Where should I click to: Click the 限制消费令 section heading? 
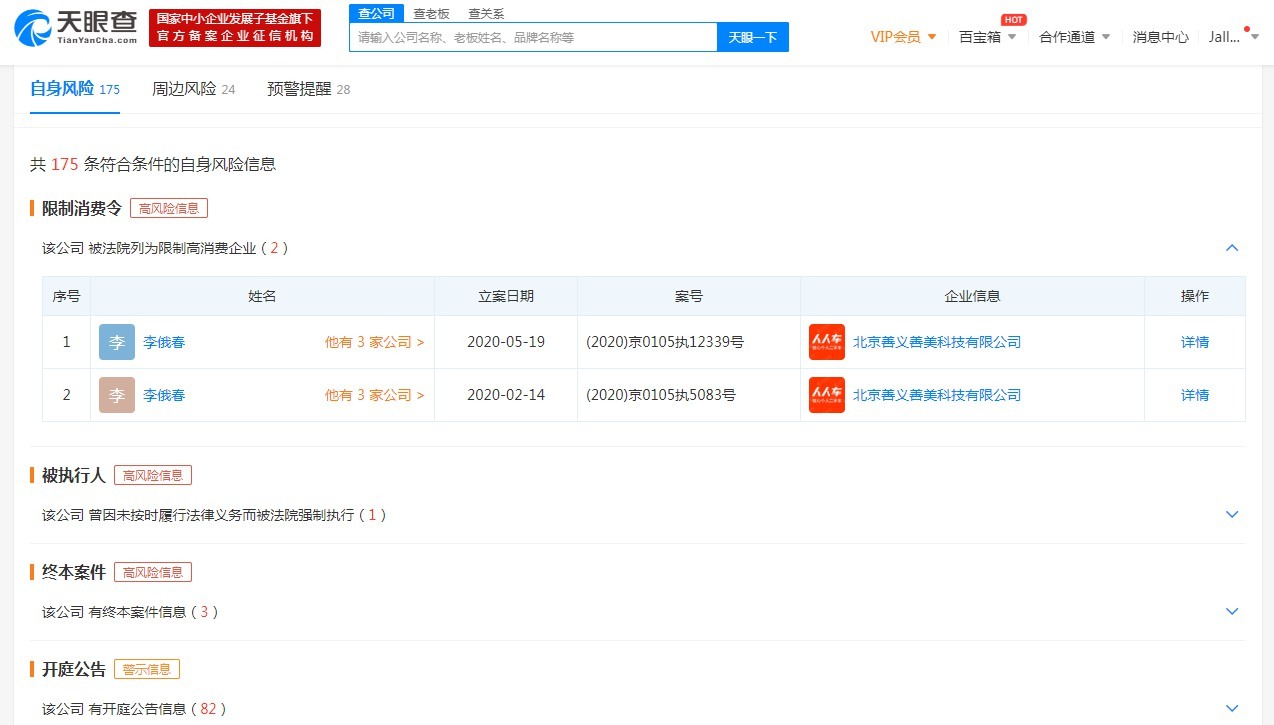point(82,208)
